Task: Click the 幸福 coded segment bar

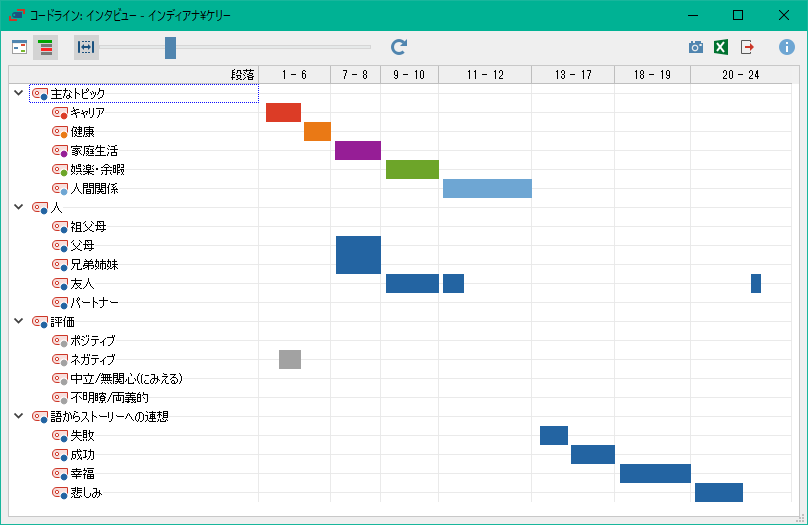Action: tap(655, 473)
